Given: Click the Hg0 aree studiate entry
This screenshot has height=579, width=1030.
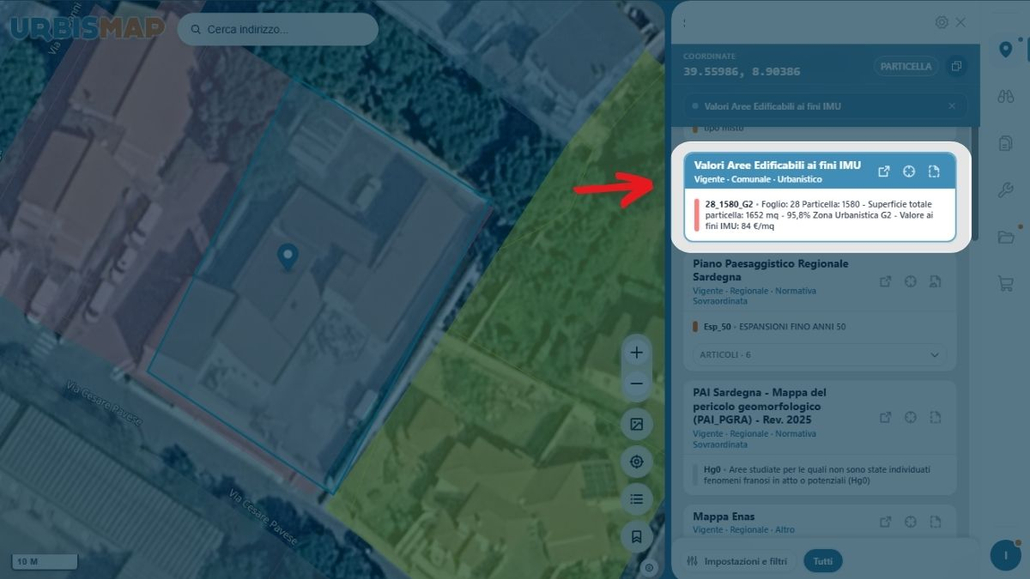Looking at the screenshot, I should [x=817, y=475].
